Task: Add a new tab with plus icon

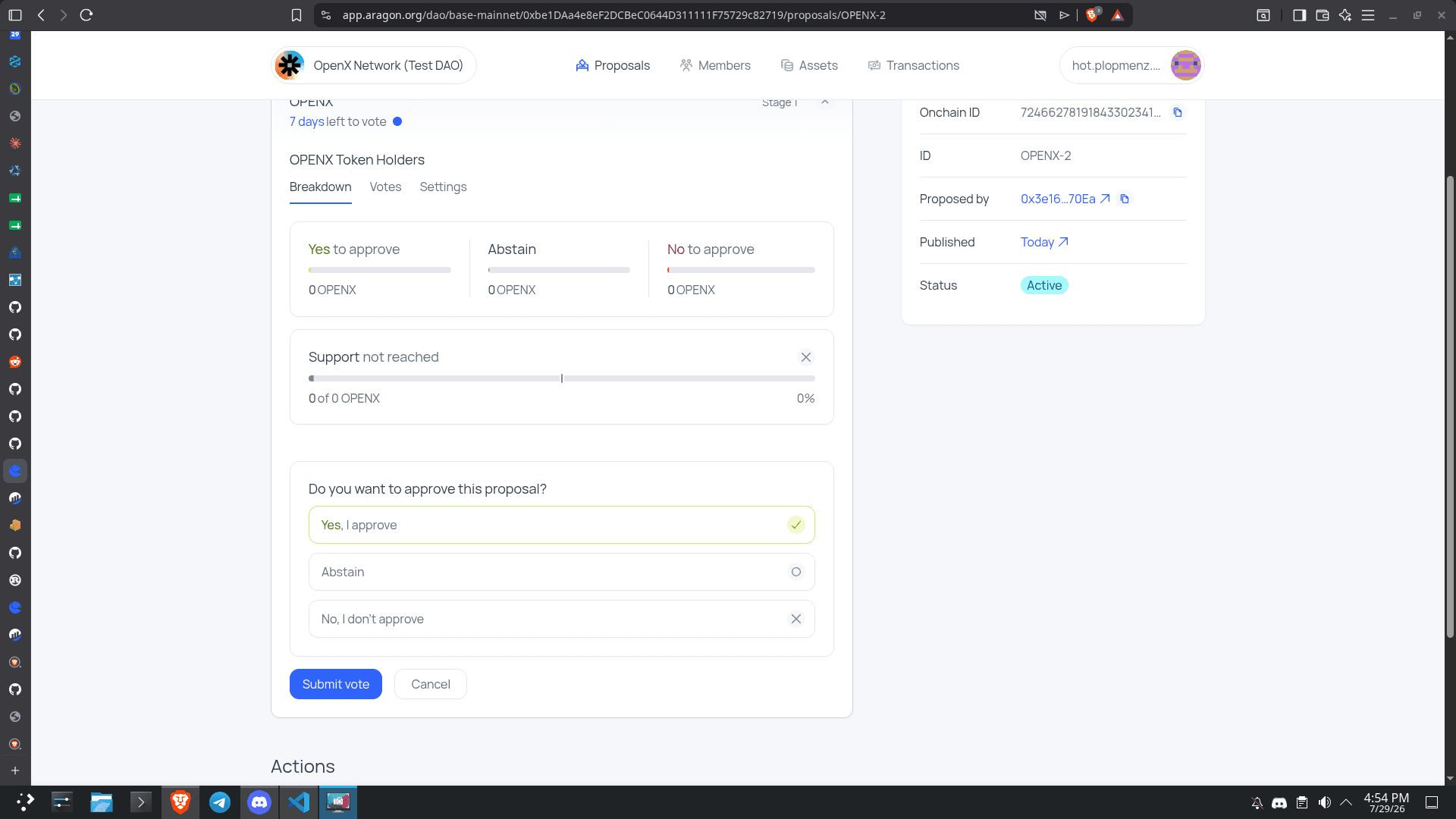Action: click(15, 770)
